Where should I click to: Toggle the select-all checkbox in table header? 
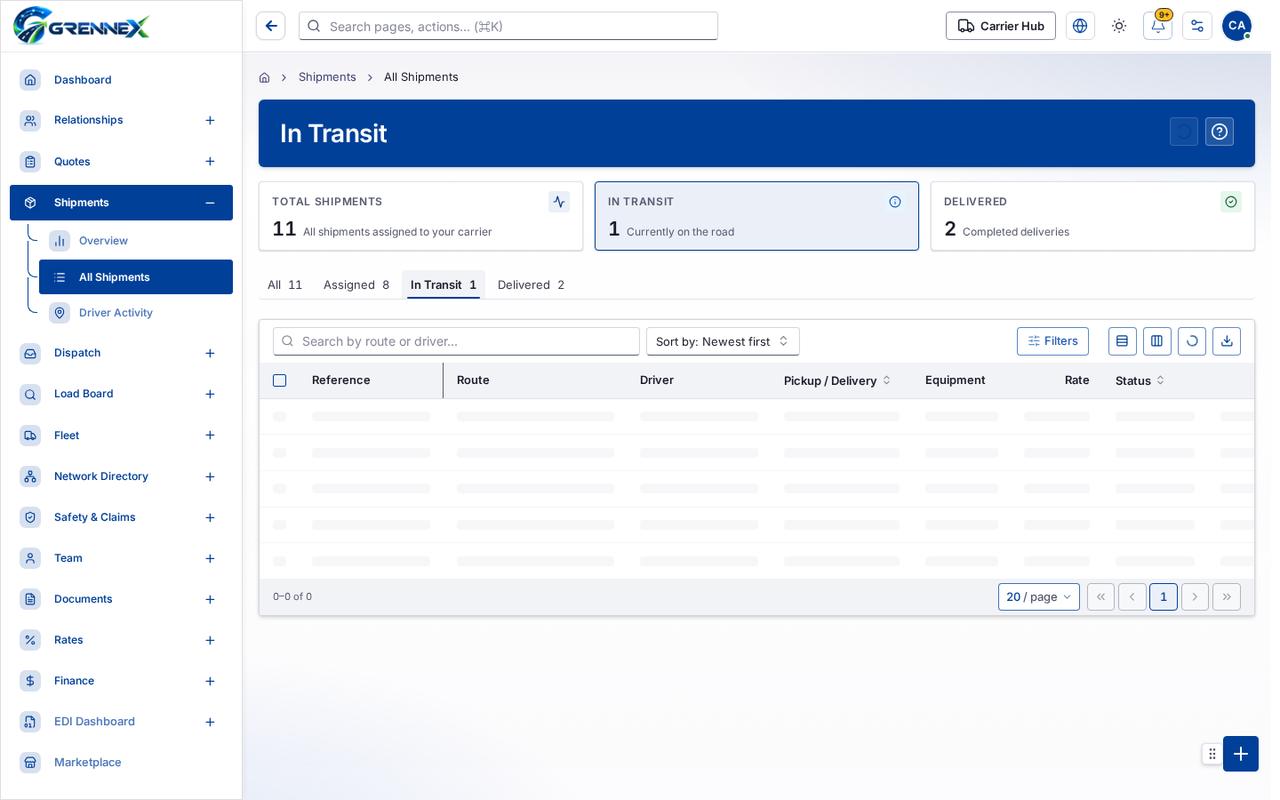click(x=280, y=381)
